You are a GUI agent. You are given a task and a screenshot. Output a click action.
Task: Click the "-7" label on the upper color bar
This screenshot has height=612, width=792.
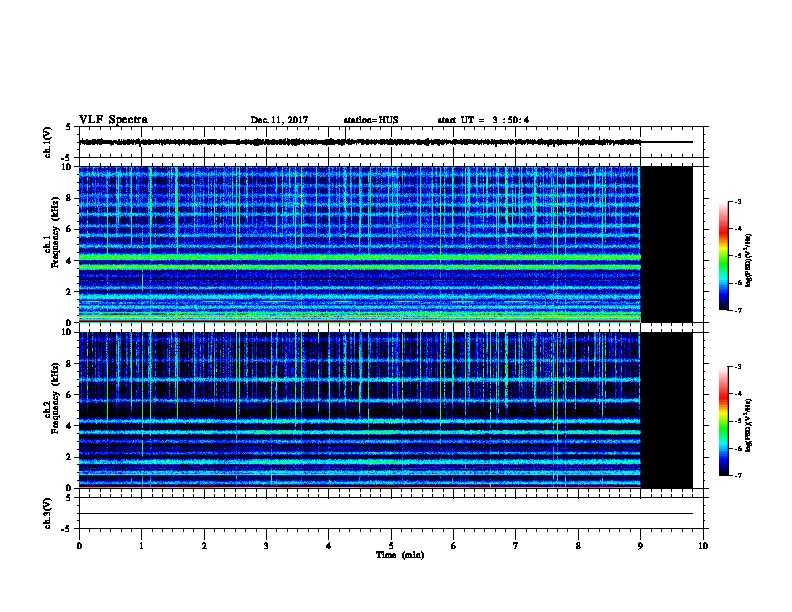pos(738,310)
